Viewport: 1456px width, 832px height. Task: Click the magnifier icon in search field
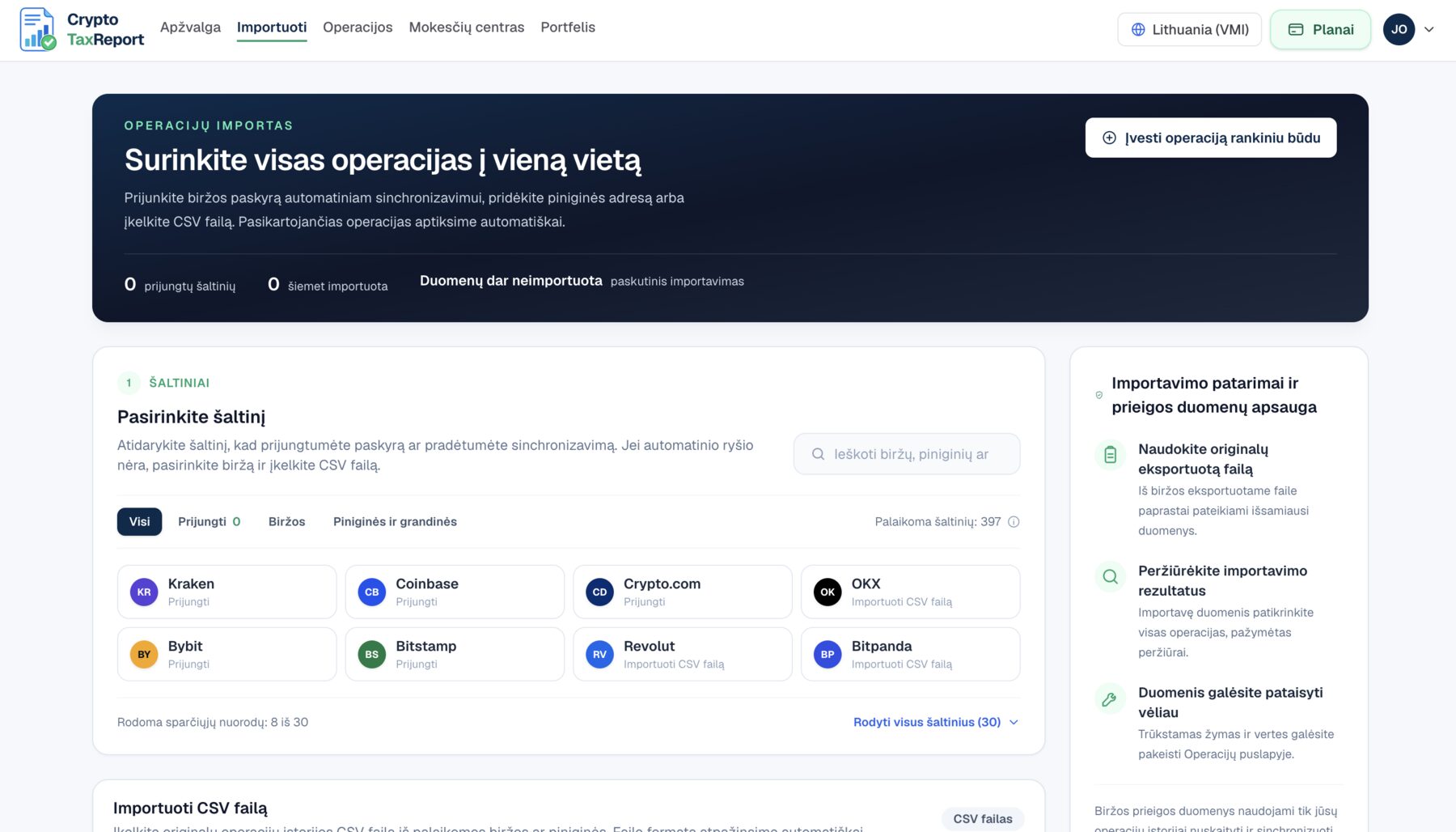818,454
